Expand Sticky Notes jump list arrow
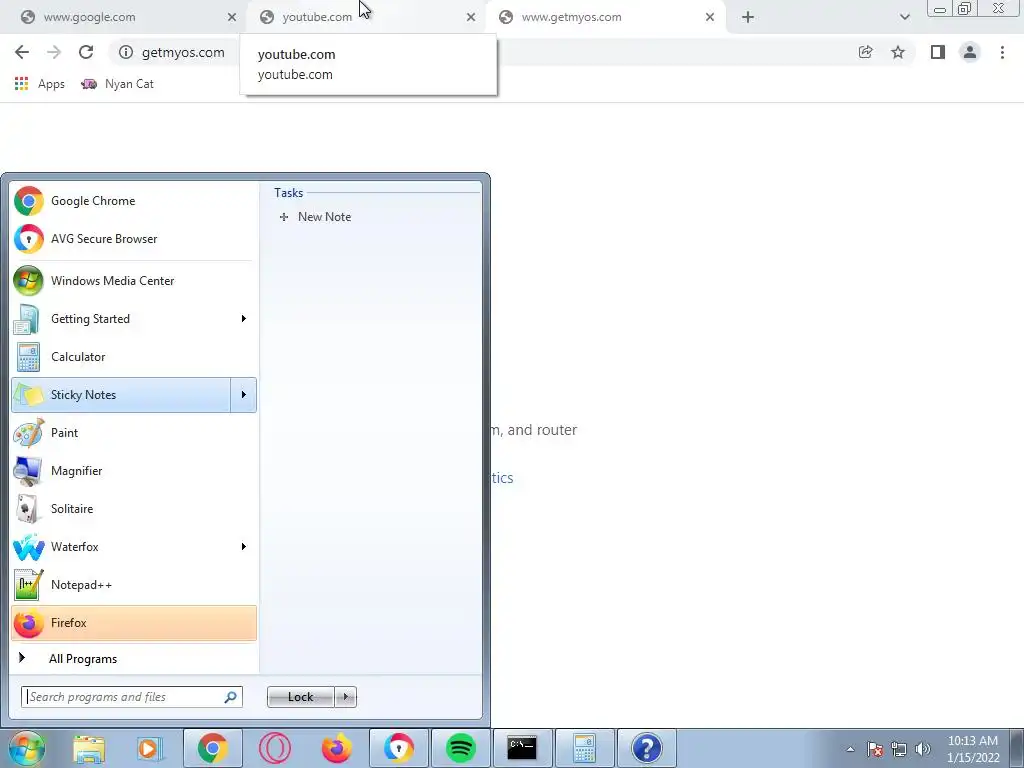 click(244, 394)
